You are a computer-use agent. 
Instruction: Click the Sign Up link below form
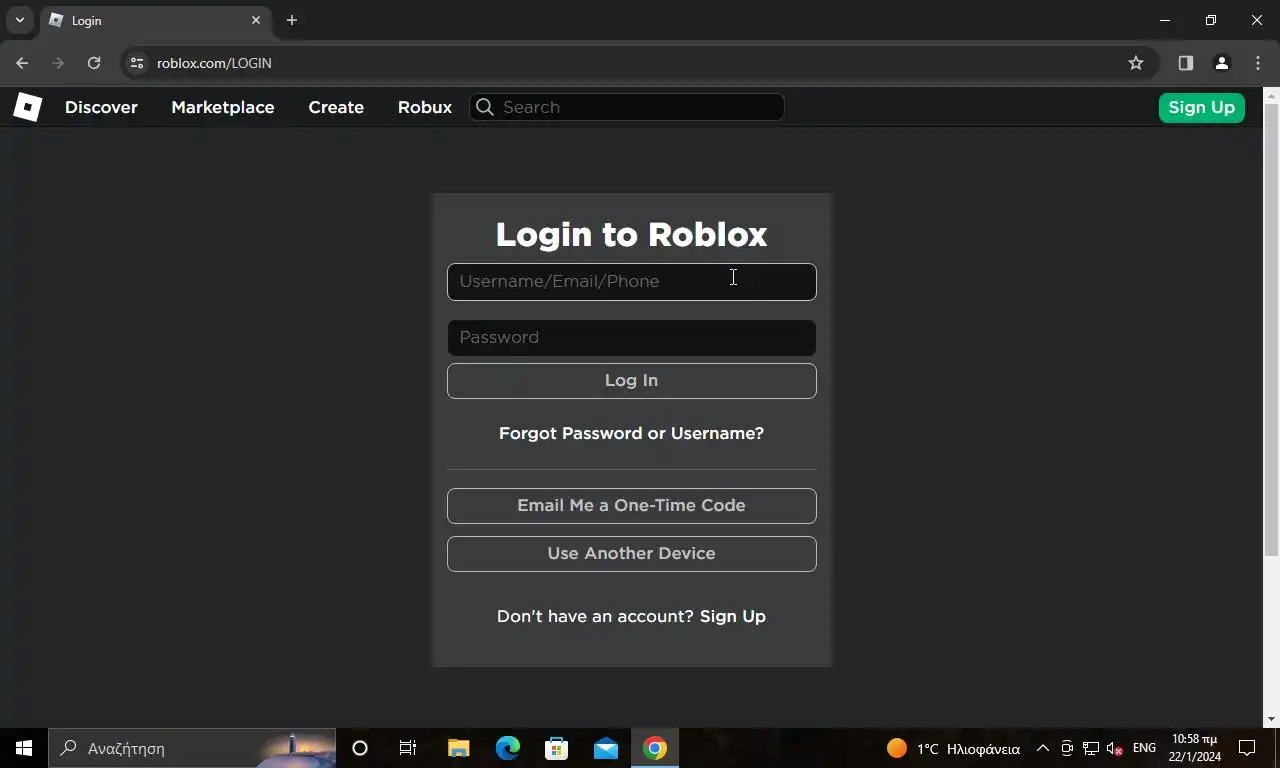733,616
